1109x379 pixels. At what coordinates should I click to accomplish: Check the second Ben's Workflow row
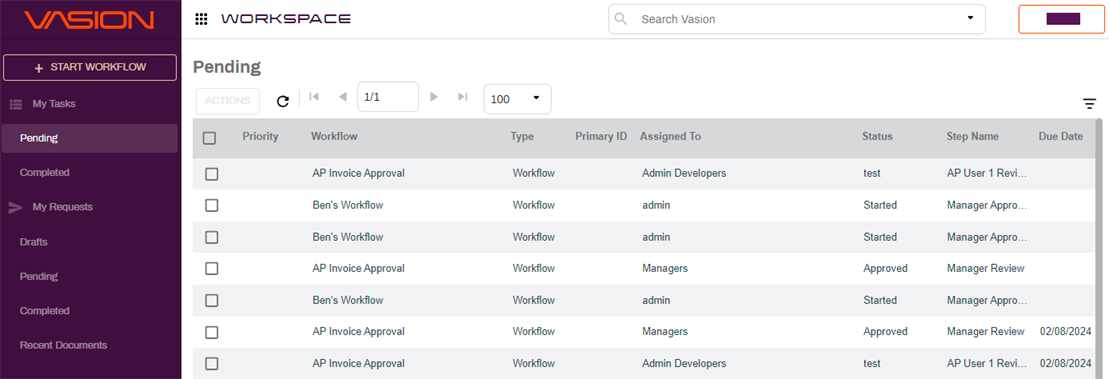(211, 238)
